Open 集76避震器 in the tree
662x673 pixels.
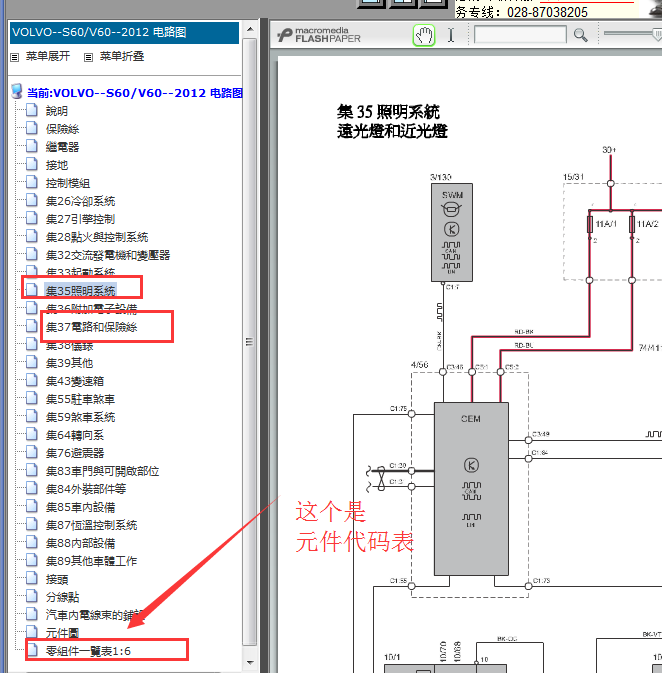[x=75, y=453]
